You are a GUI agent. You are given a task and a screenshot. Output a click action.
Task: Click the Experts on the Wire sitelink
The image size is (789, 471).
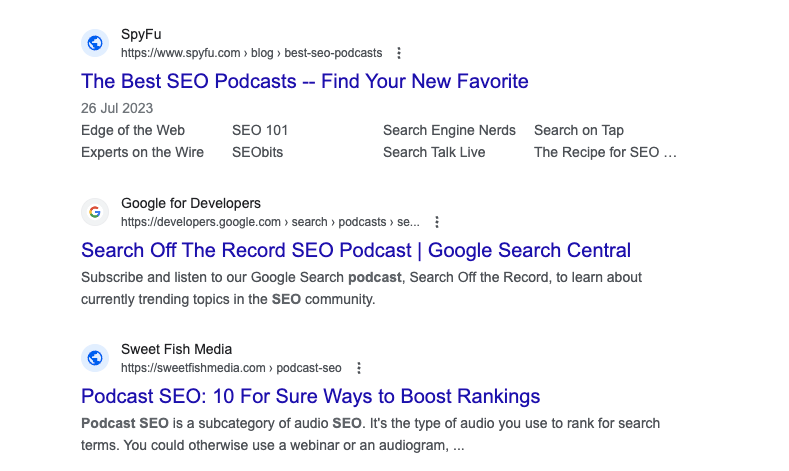click(142, 152)
